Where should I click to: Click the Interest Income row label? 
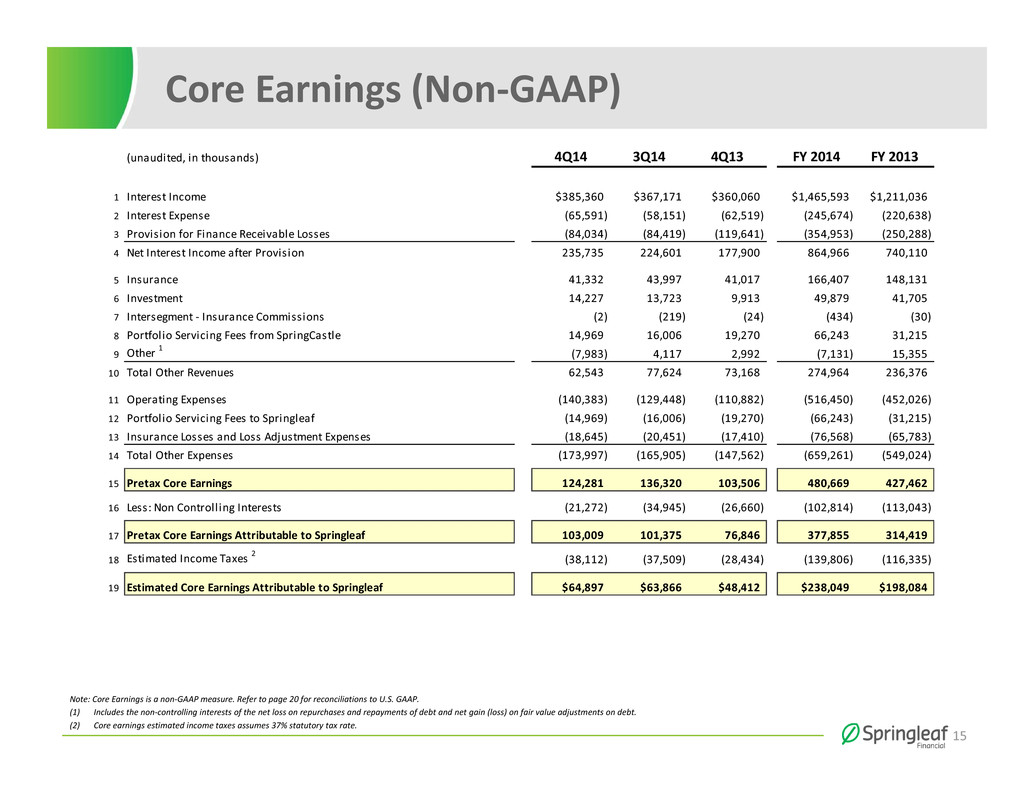coord(166,197)
